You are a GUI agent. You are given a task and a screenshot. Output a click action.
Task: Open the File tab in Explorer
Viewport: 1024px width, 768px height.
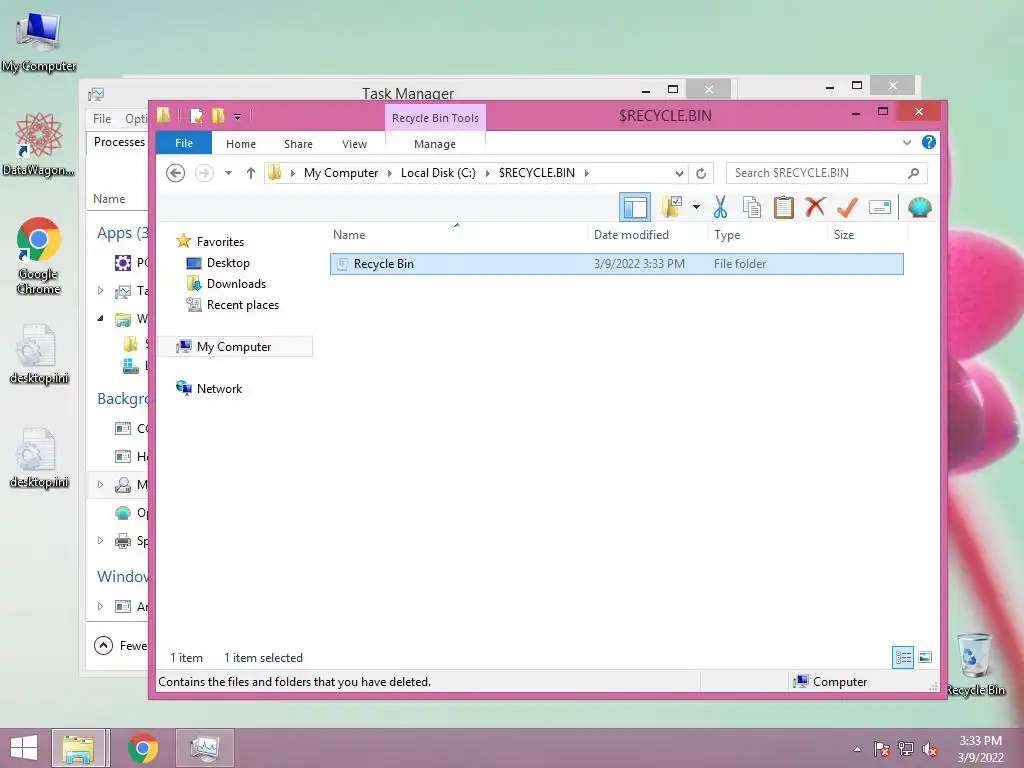pos(184,144)
